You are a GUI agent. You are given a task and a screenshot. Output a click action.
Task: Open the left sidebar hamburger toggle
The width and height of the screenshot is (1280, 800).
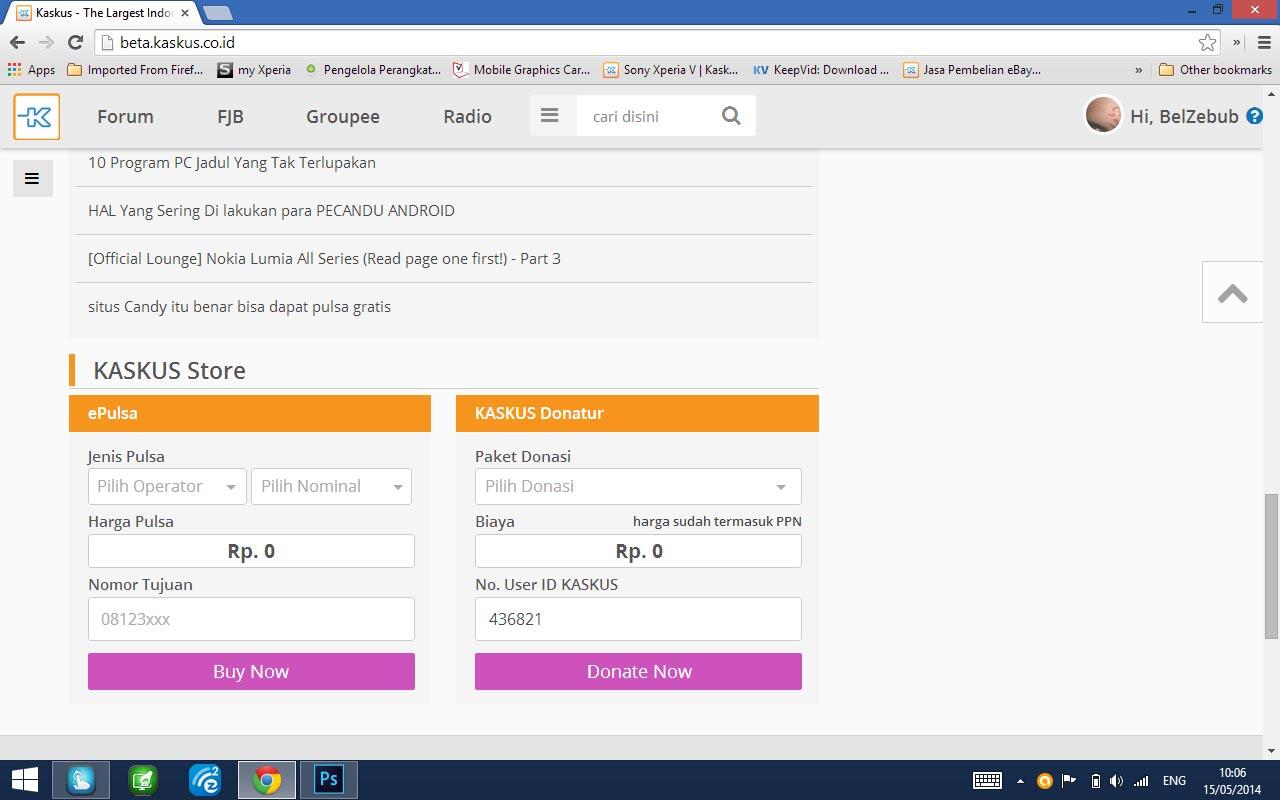click(32, 179)
